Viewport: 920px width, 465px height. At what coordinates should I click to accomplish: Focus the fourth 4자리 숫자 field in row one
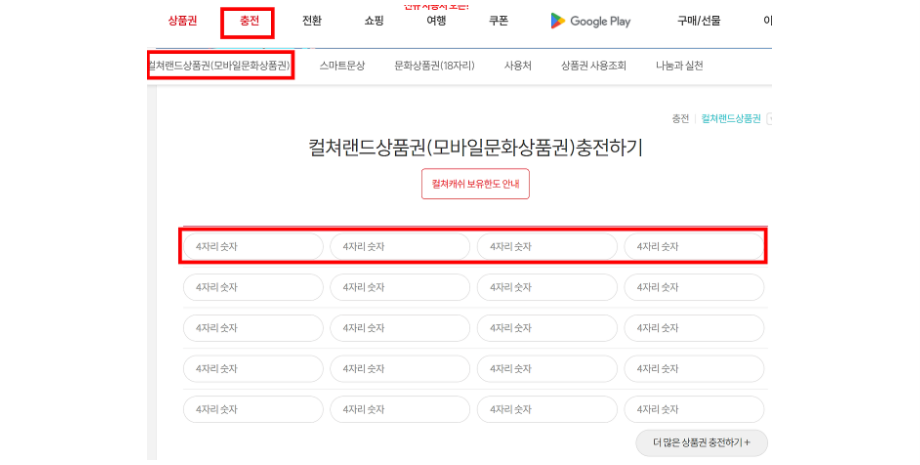[x=694, y=247]
